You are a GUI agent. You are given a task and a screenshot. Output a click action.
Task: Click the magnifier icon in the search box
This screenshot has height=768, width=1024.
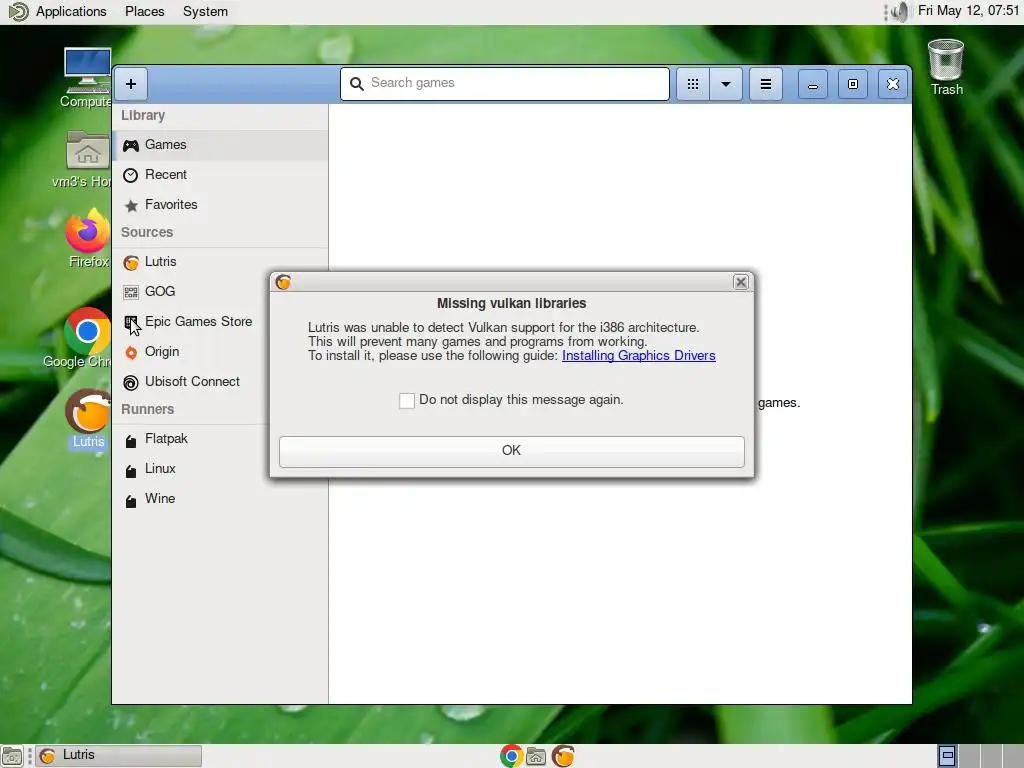point(357,84)
